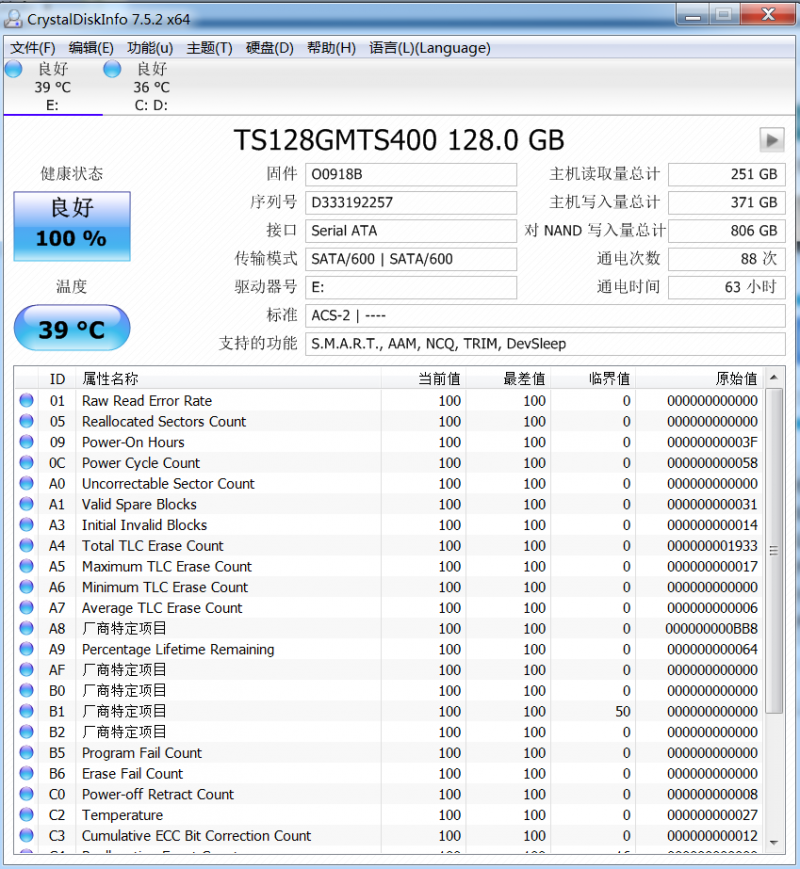Select raw value 000000001933 for Total TLC Erase

coord(712,546)
